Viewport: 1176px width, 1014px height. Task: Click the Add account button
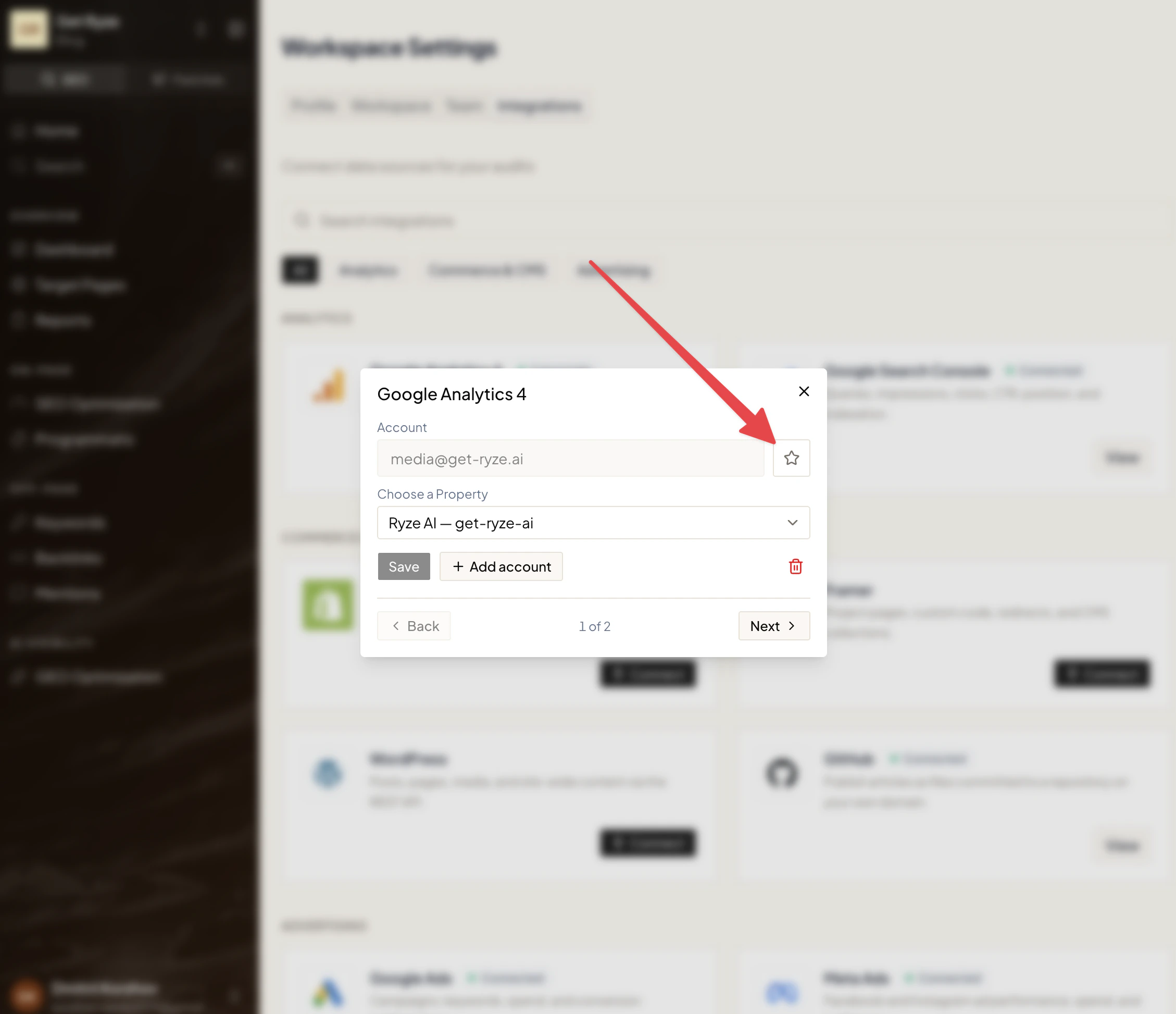(x=501, y=566)
